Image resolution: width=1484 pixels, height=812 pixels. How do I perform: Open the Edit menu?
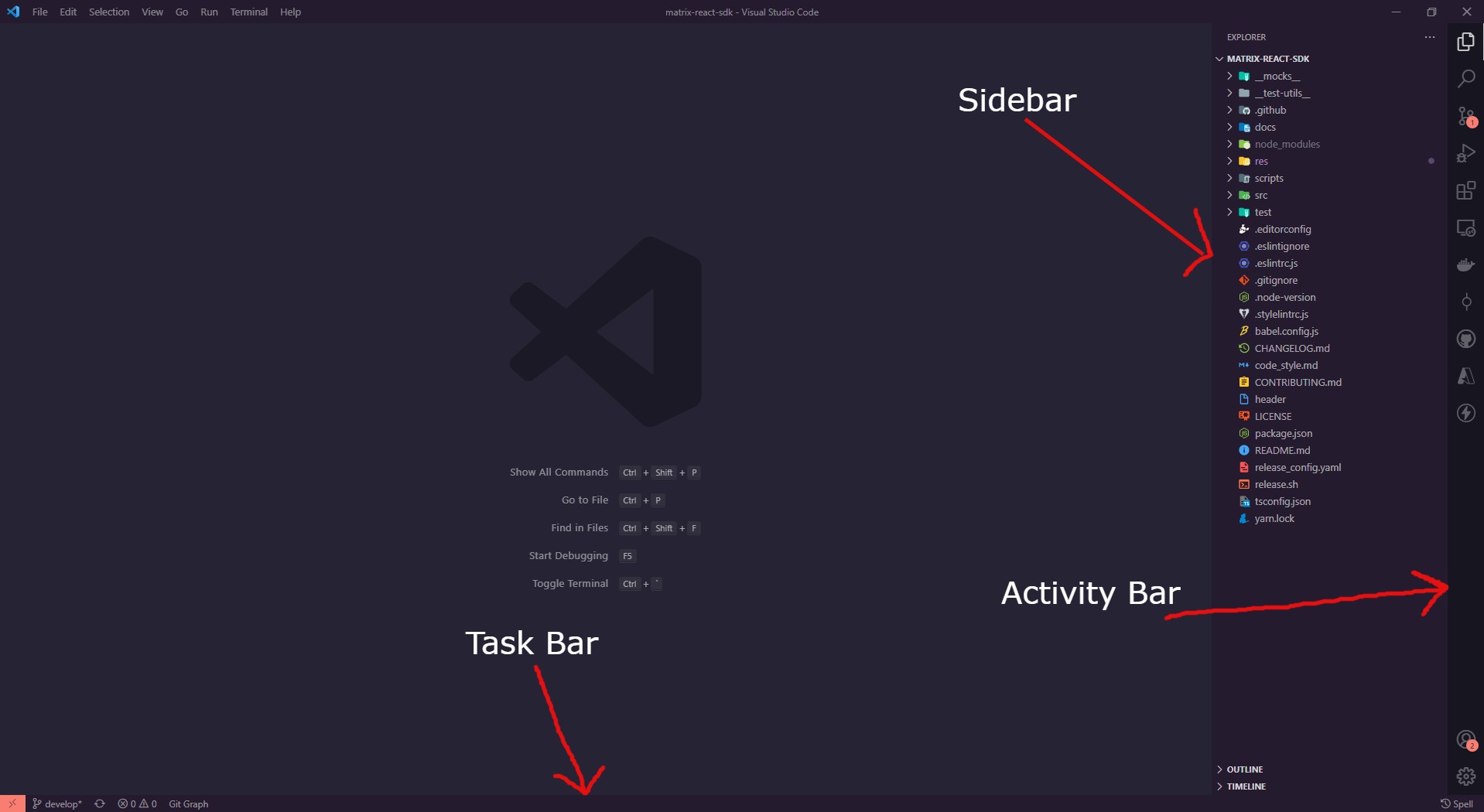(68, 12)
